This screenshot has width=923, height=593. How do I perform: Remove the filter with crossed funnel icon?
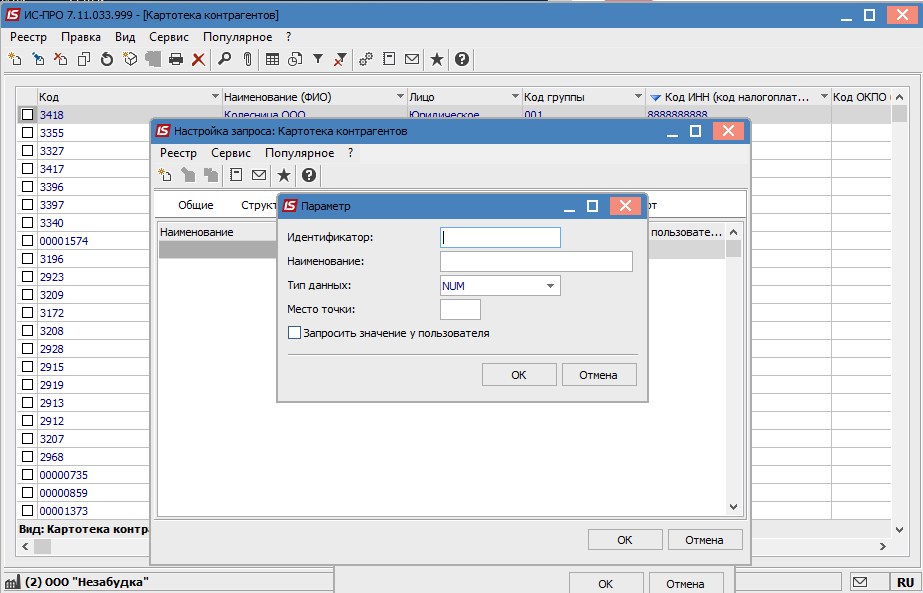pos(340,59)
